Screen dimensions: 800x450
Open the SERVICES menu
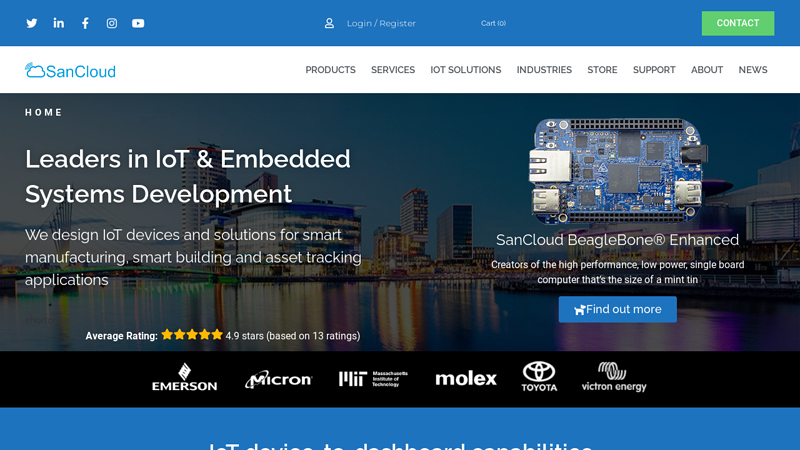pyautogui.click(x=393, y=70)
